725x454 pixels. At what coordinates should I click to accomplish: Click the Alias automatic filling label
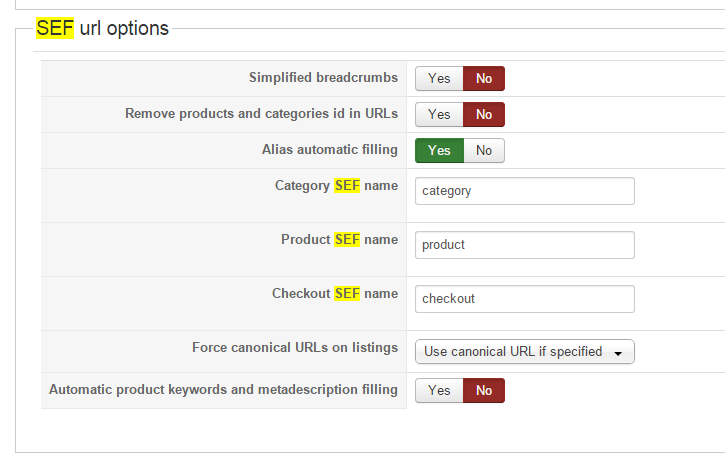[329, 150]
